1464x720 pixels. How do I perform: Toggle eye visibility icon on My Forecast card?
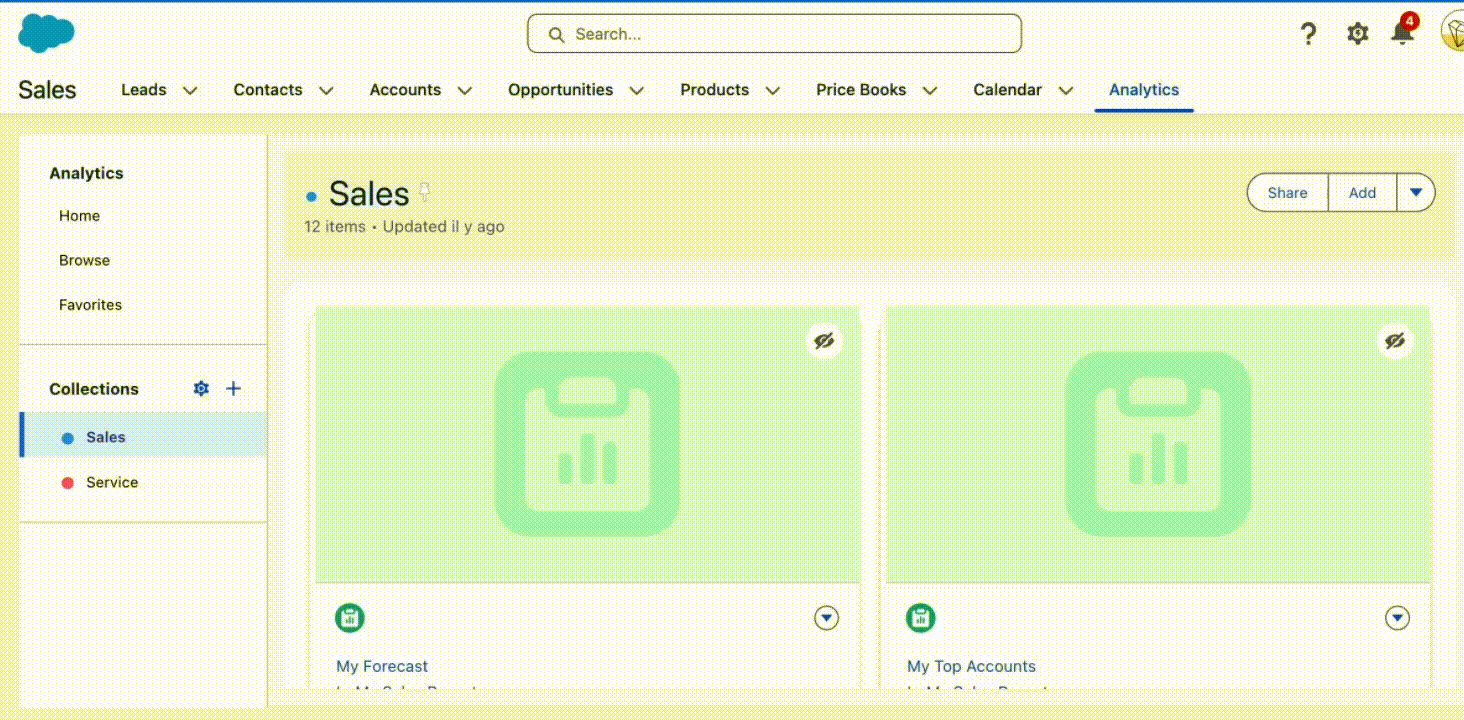point(824,341)
